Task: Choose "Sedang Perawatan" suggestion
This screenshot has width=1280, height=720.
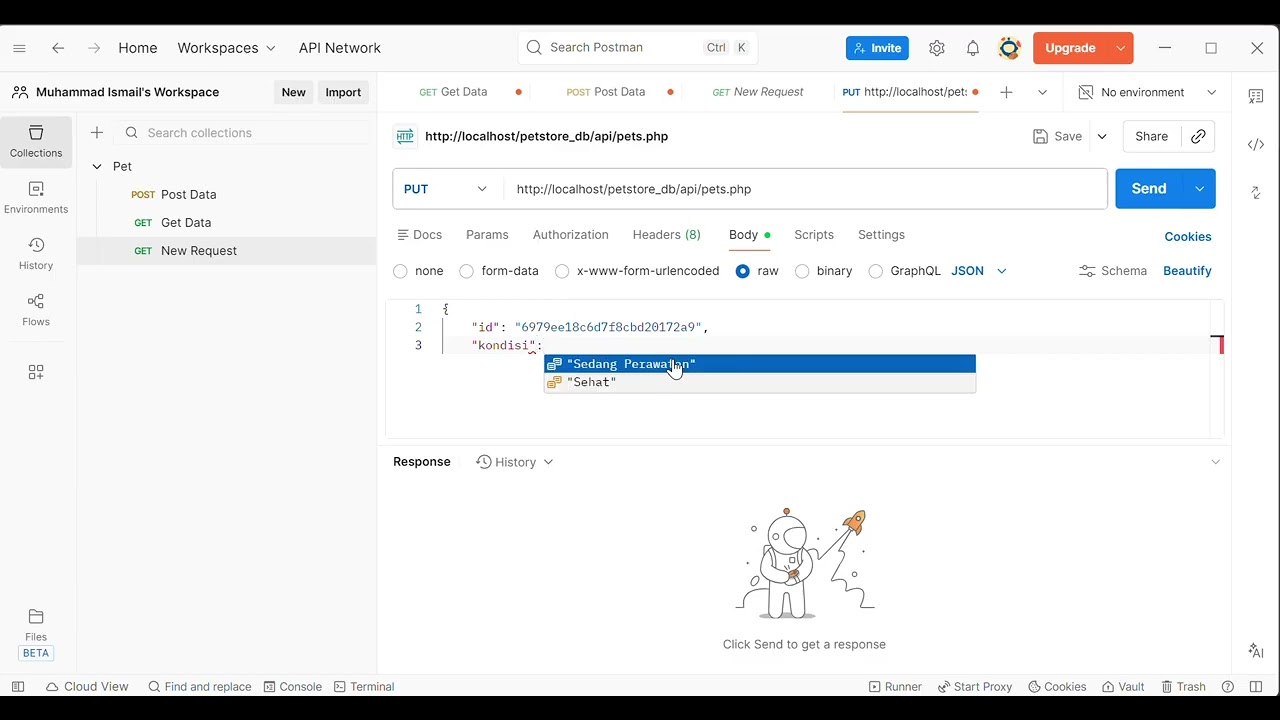Action: [760, 364]
